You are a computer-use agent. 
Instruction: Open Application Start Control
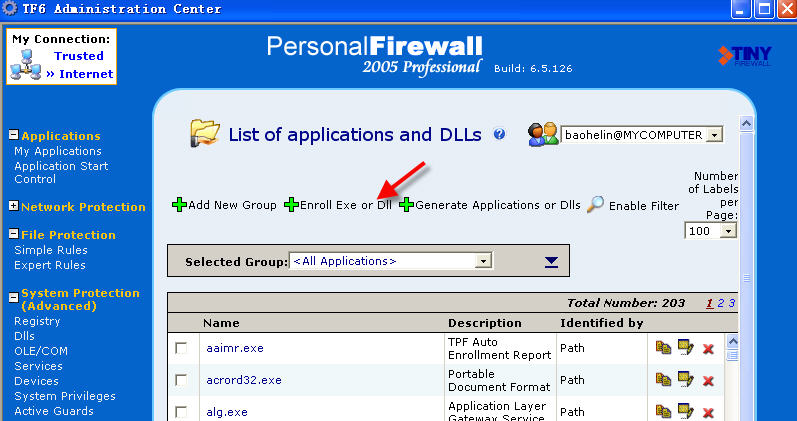click(61, 172)
